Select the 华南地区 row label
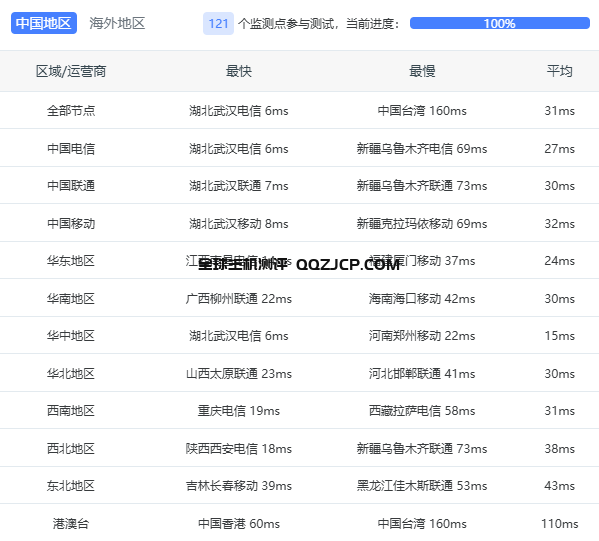The height and width of the screenshot is (541, 599). coord(71,298)
